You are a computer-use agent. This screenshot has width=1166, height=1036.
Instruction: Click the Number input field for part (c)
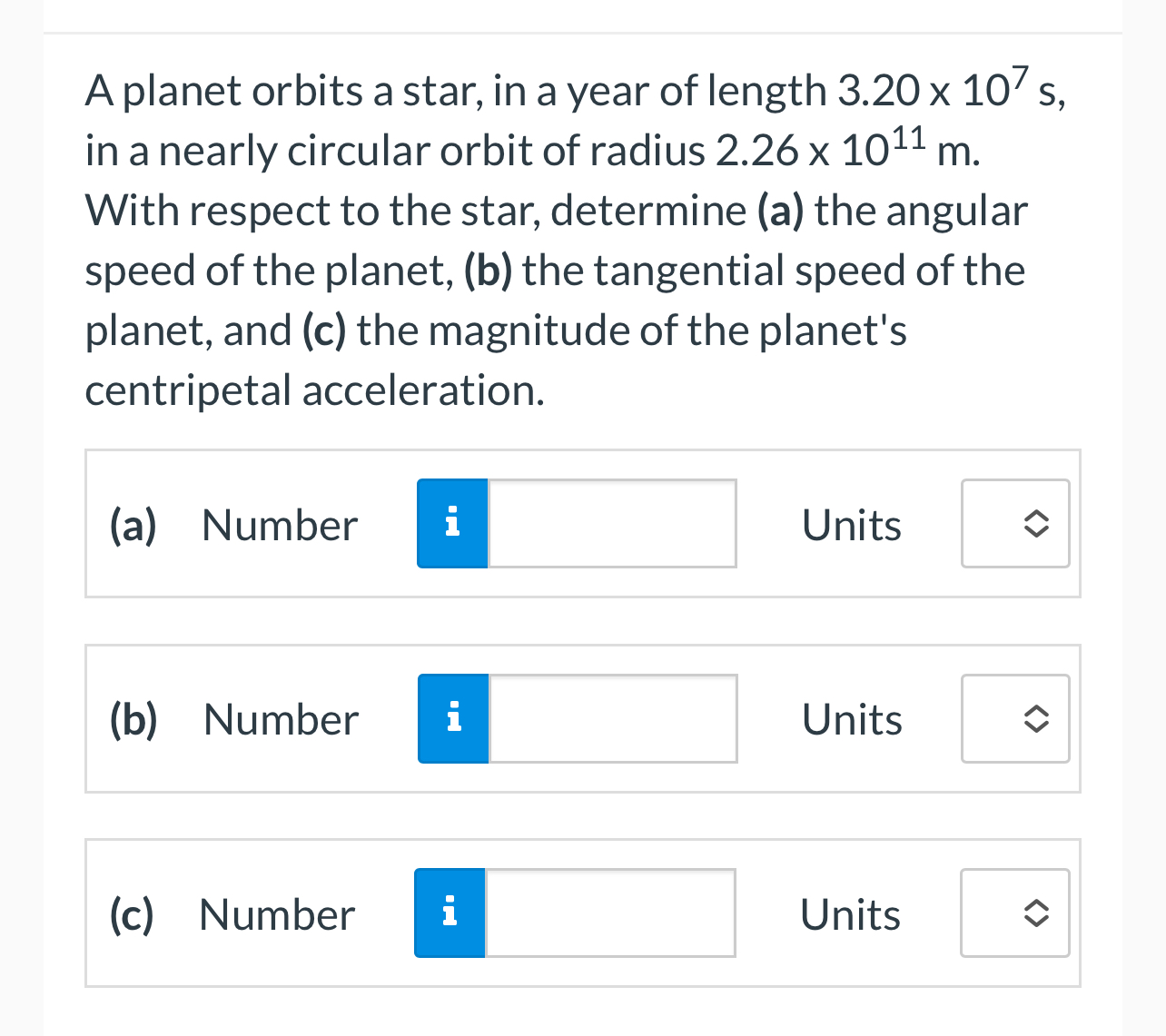(x=609, y=913)
